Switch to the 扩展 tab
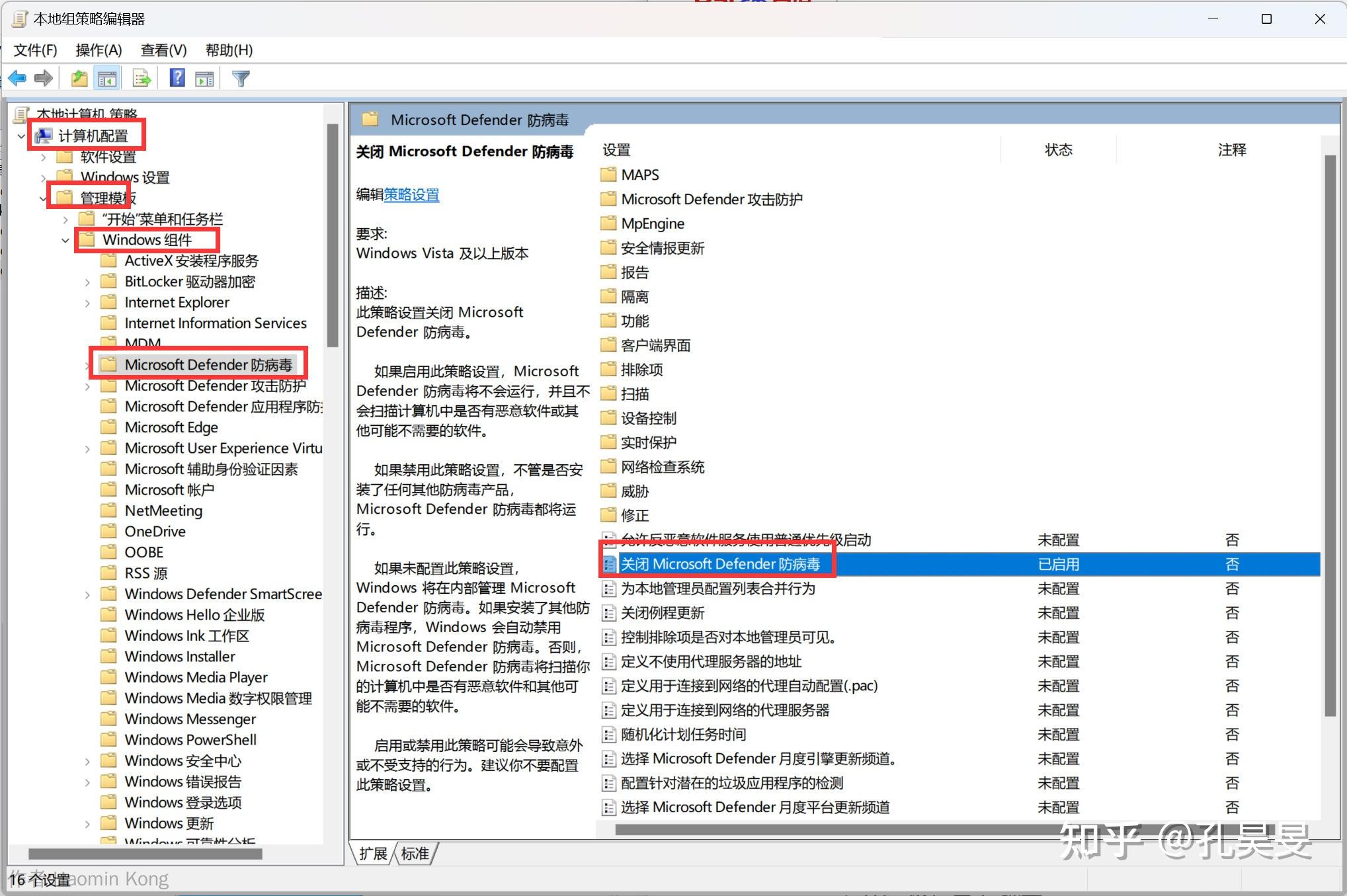1347x896 pixels. click(373, 854)
